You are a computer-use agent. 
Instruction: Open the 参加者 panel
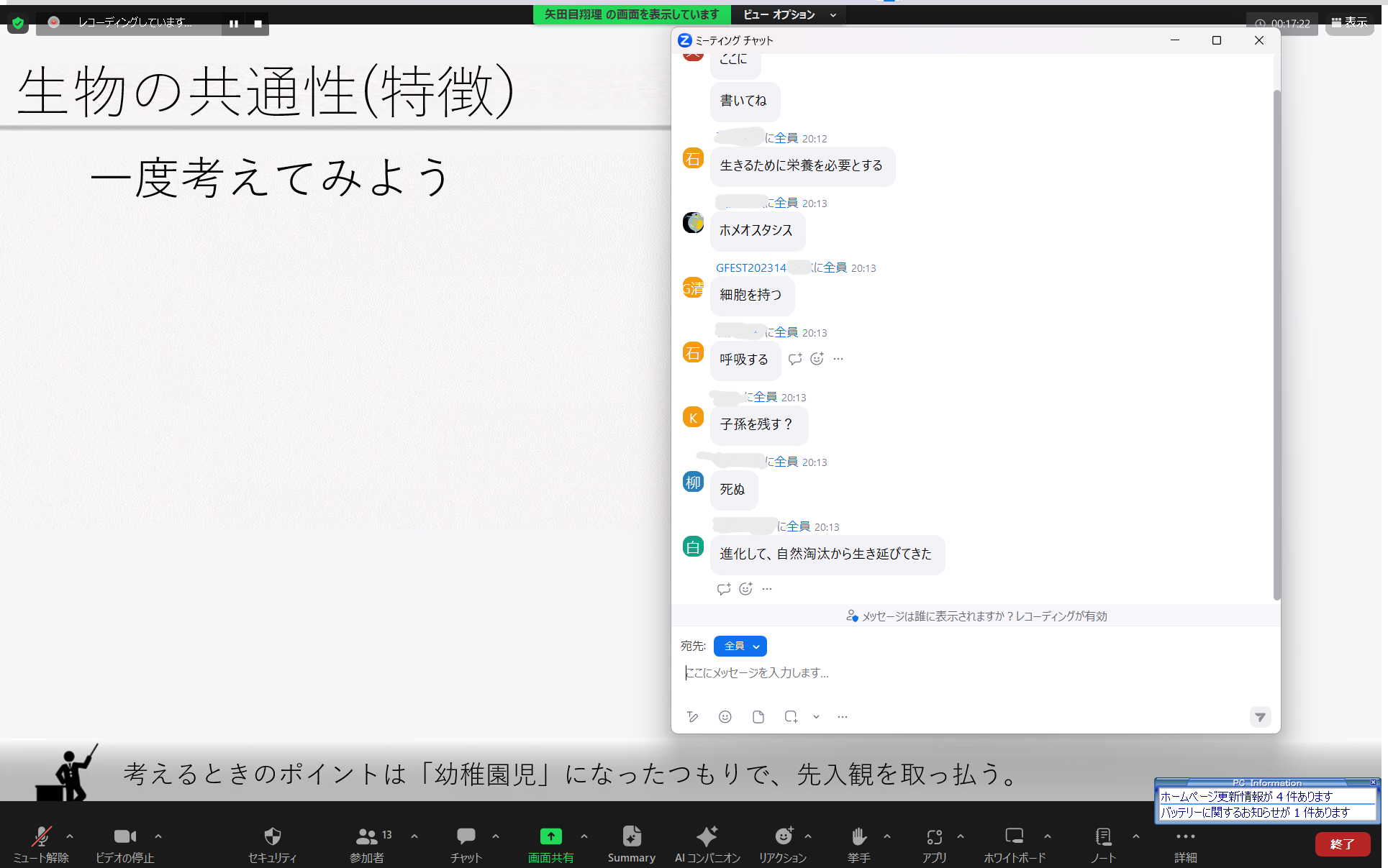(367, 844)
